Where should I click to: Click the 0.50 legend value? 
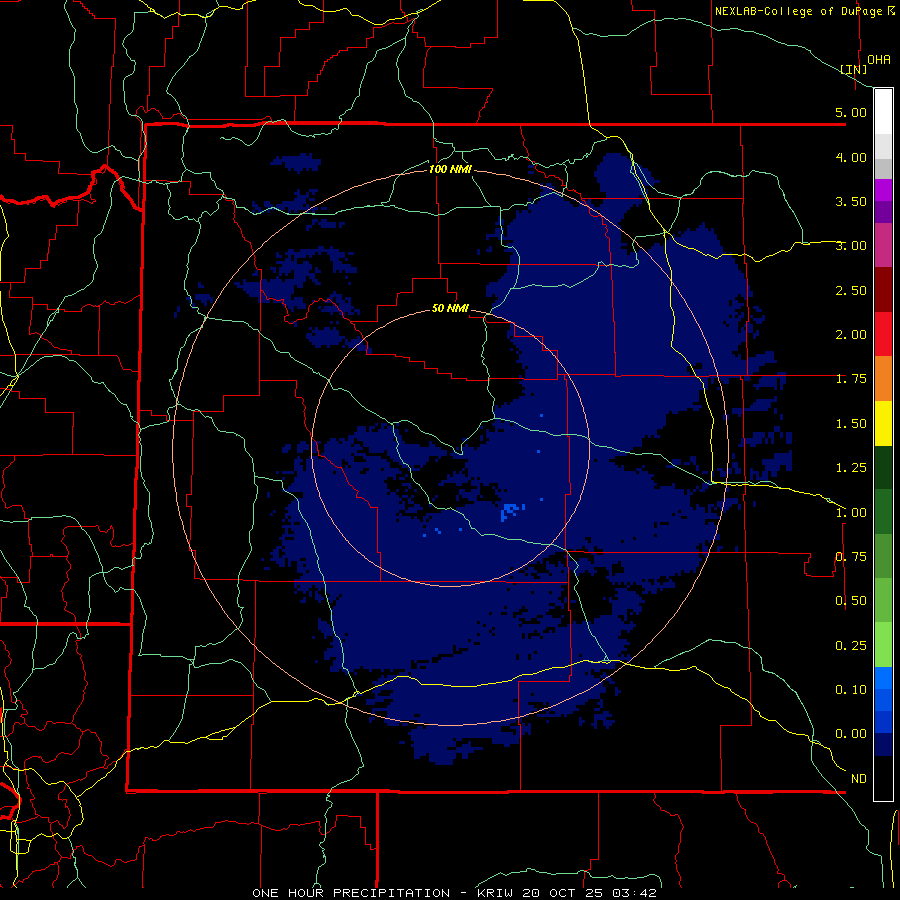(x=851, y=601)
